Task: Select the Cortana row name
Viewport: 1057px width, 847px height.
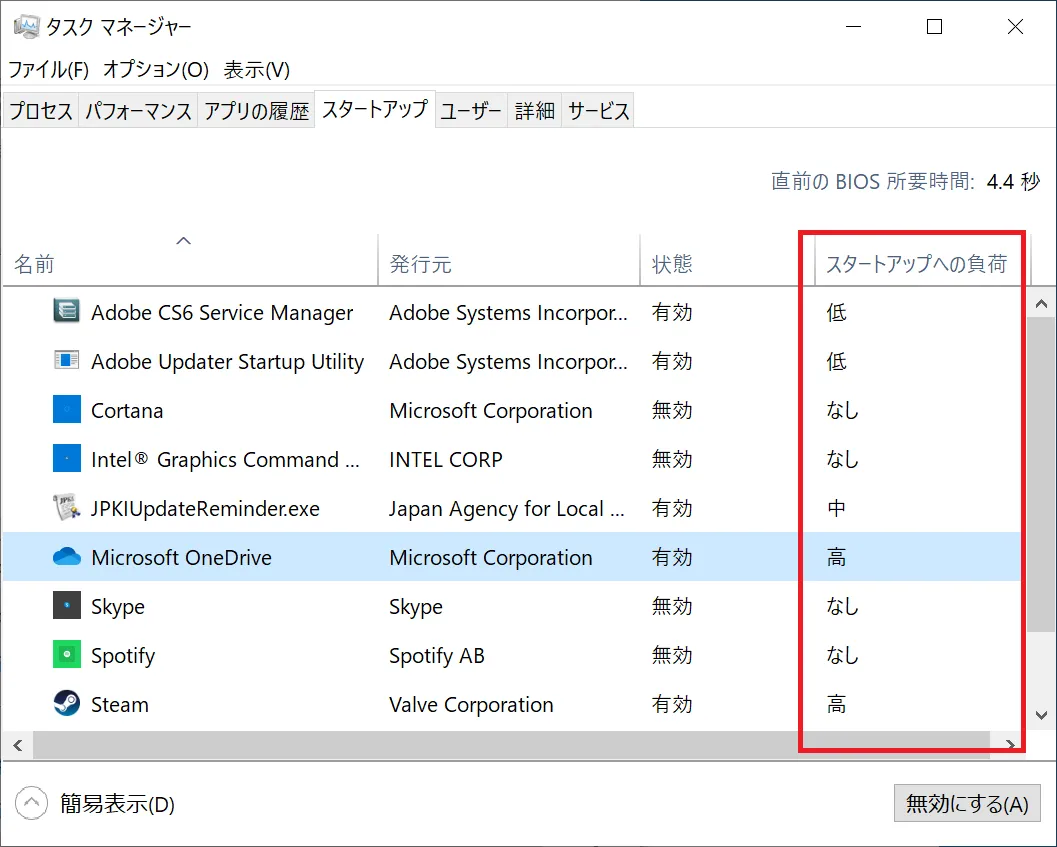Action: coord(127,410)
